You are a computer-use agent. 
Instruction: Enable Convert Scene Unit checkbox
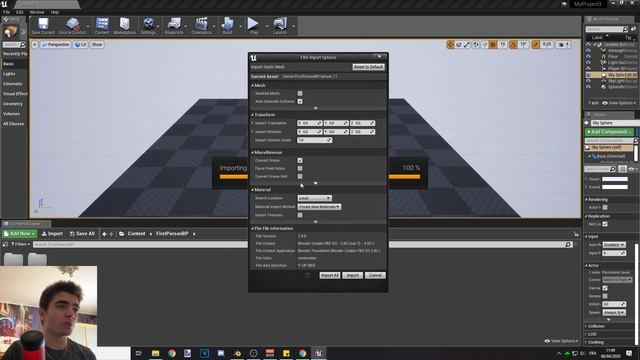point(300,176)
